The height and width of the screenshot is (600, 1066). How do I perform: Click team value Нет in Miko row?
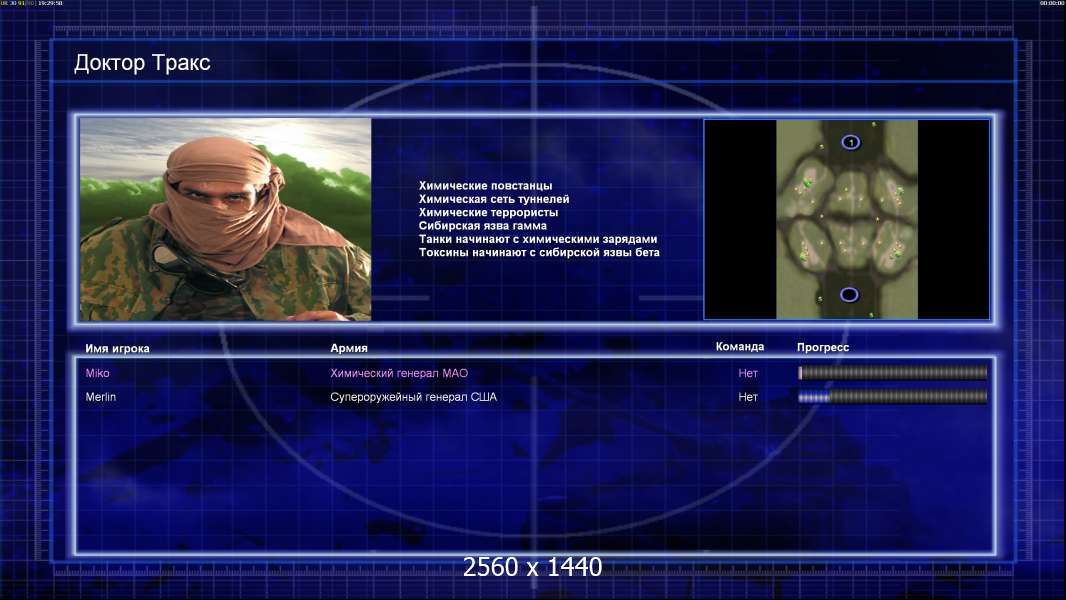(x=748, y=373)
